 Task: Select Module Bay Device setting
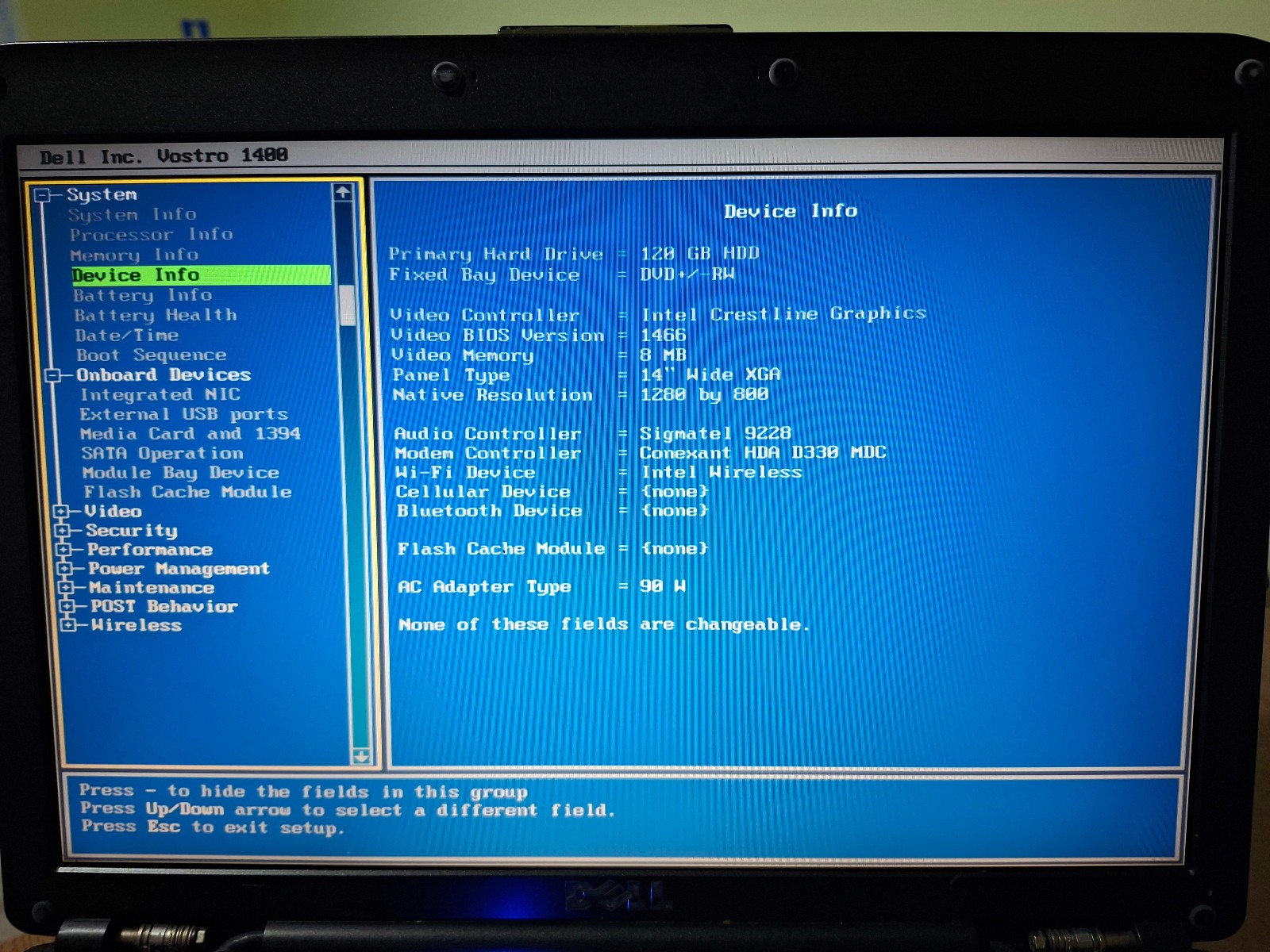181,474
